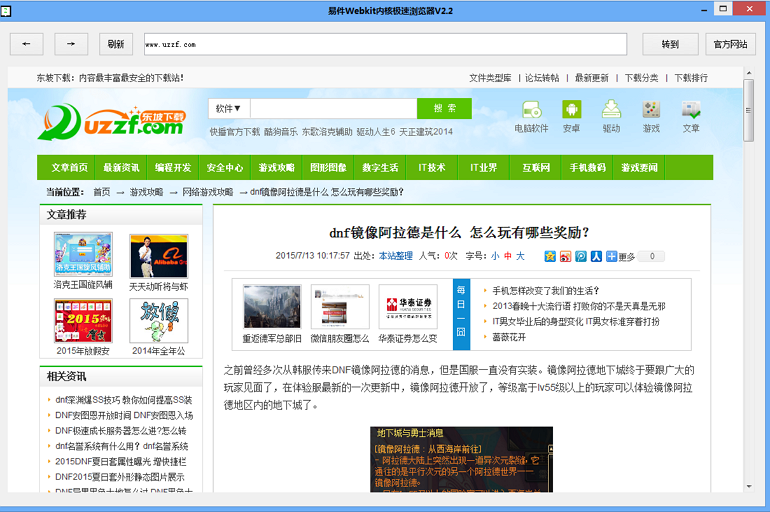Click the 文章 articles icon

(691, 115)
